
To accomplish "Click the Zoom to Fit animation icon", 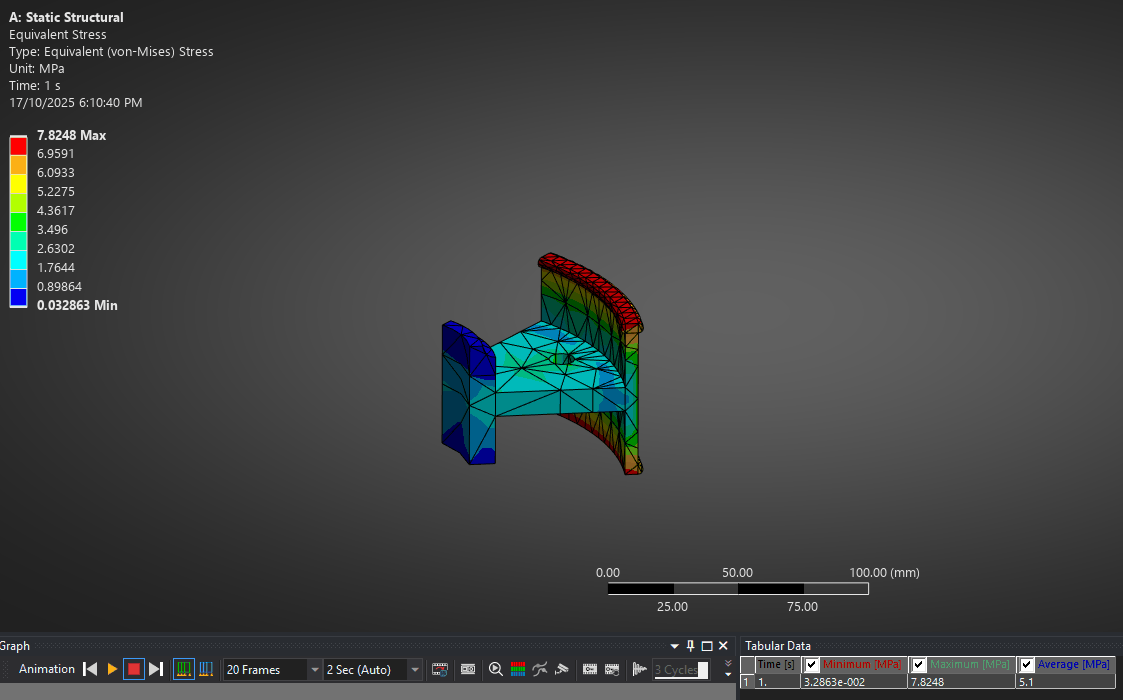I will [x=496, y=669].
